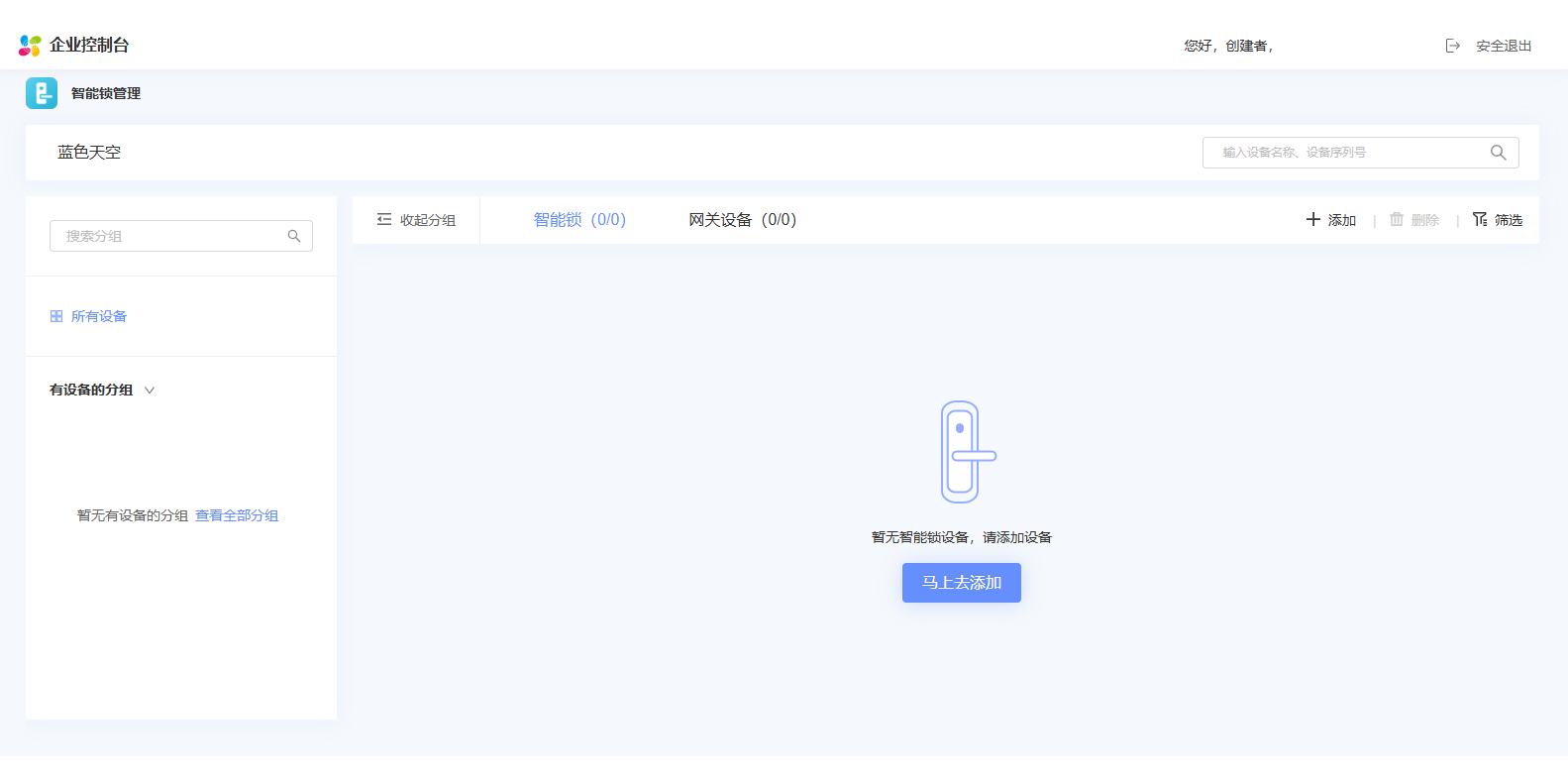Click 安全退出 to log out
1568x784 pixels.
click(1503, 46)
